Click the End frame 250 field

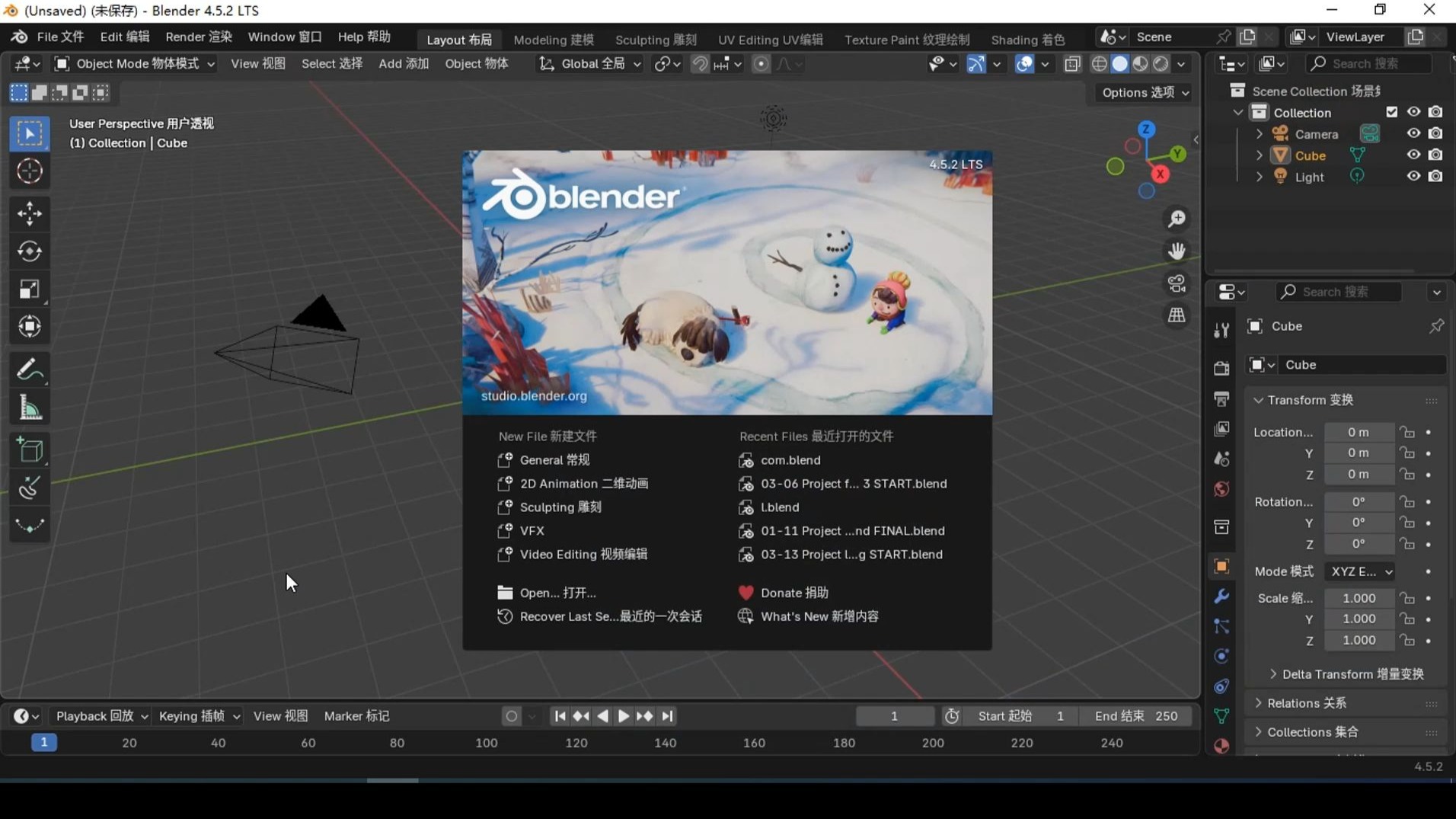pos(1135,716)
